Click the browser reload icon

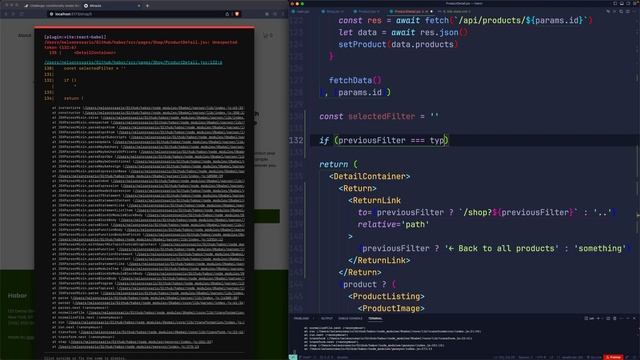[22, 14]
